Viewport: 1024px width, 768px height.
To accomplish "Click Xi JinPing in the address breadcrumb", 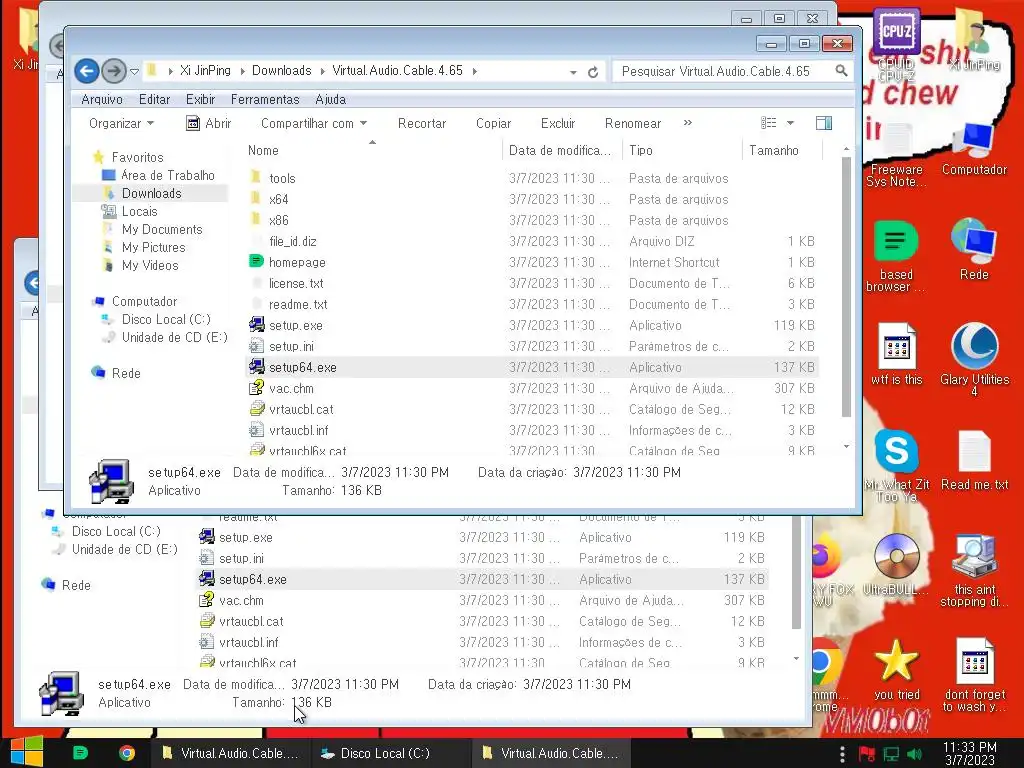I will tap(205, 71).
